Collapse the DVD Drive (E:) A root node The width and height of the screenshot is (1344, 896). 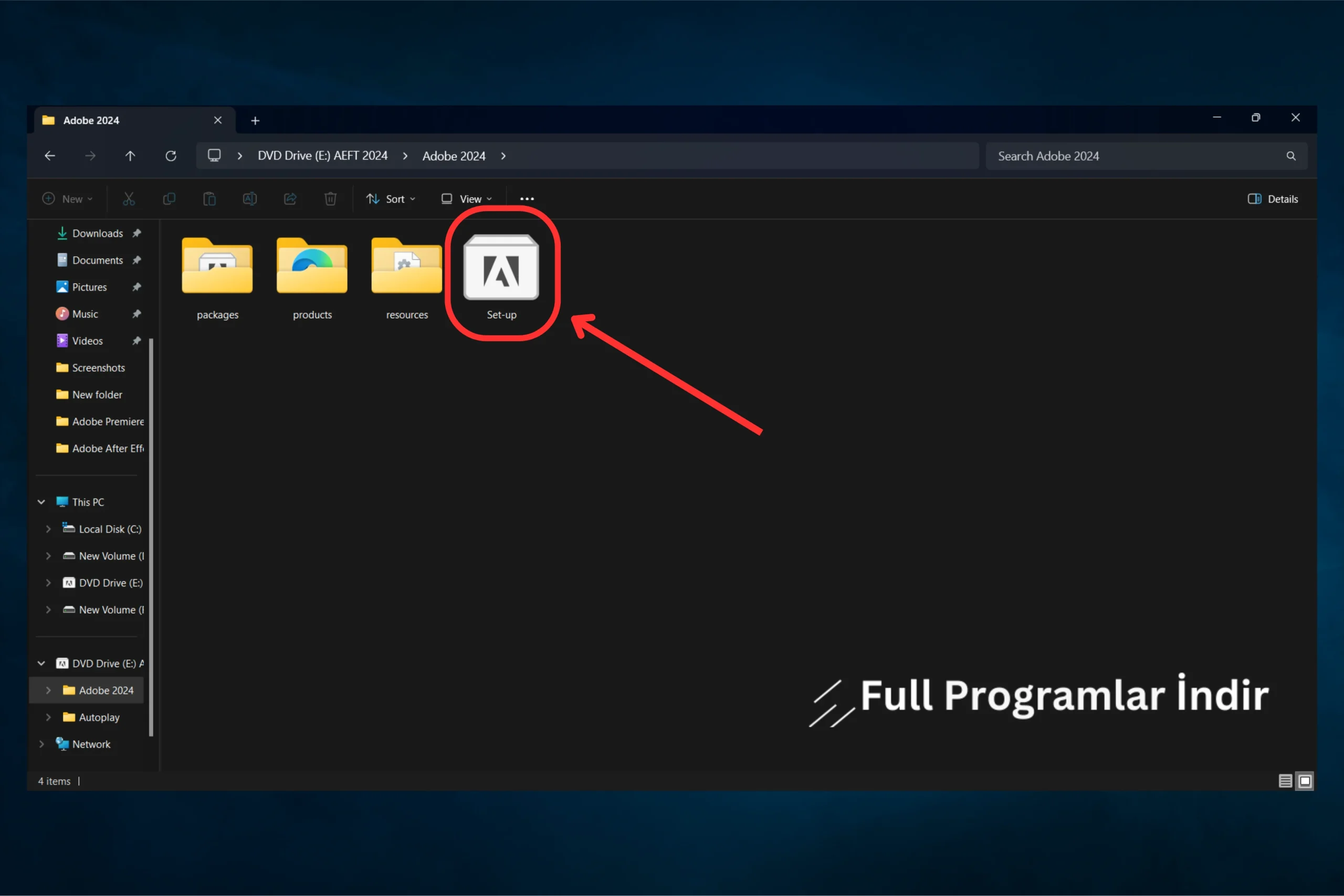point(41,663)
